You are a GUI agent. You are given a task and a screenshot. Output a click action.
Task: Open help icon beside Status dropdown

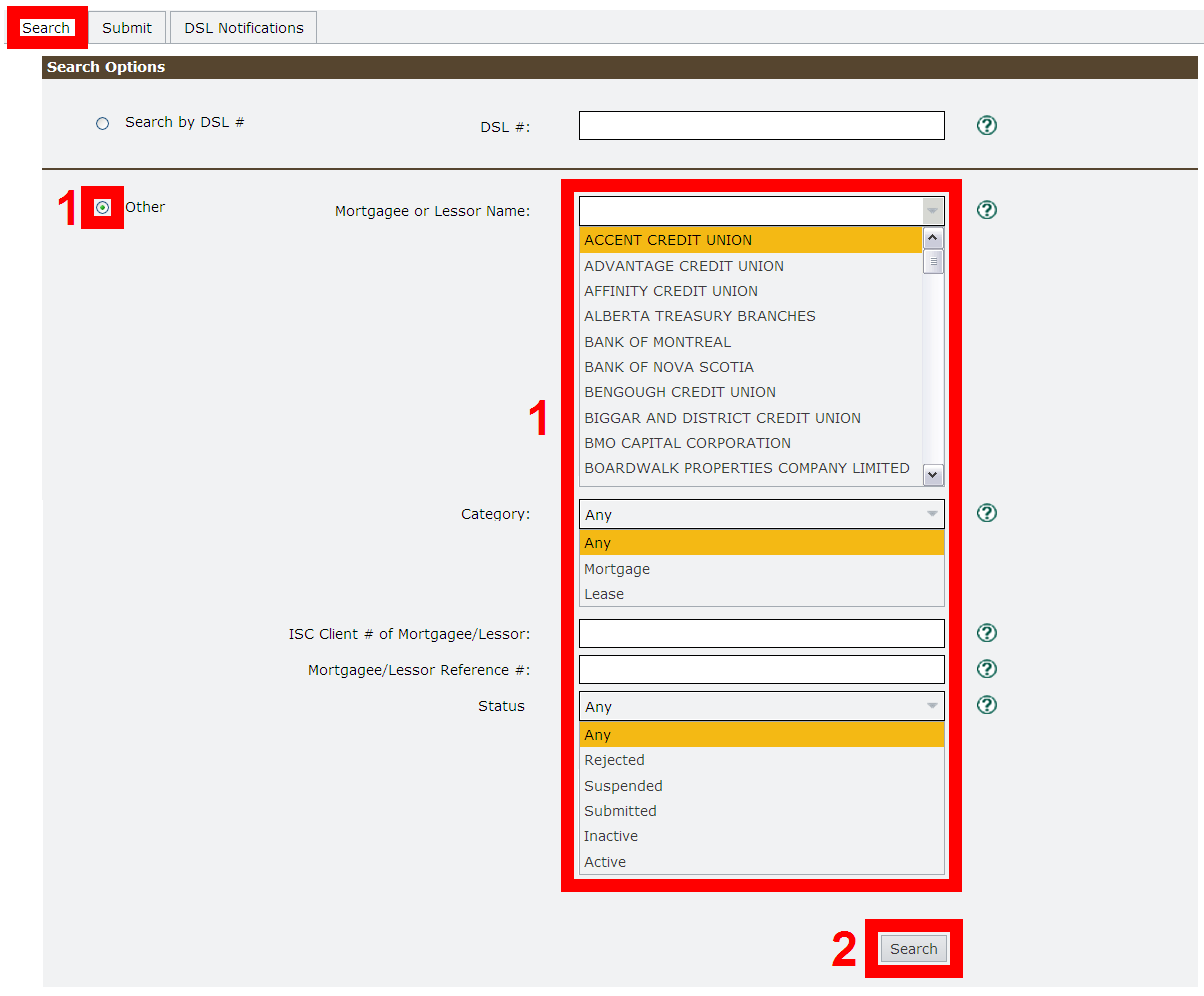point(987,705)
